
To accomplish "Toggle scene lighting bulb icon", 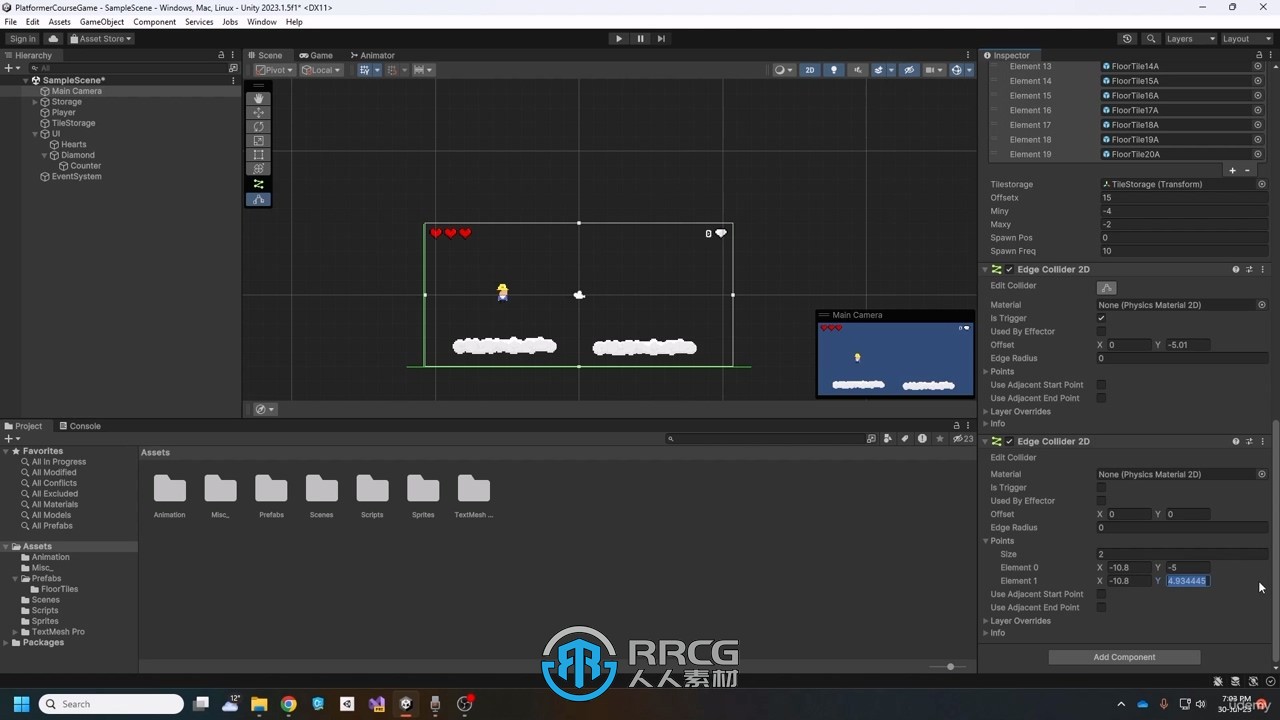I will click(x=834, y=70).
